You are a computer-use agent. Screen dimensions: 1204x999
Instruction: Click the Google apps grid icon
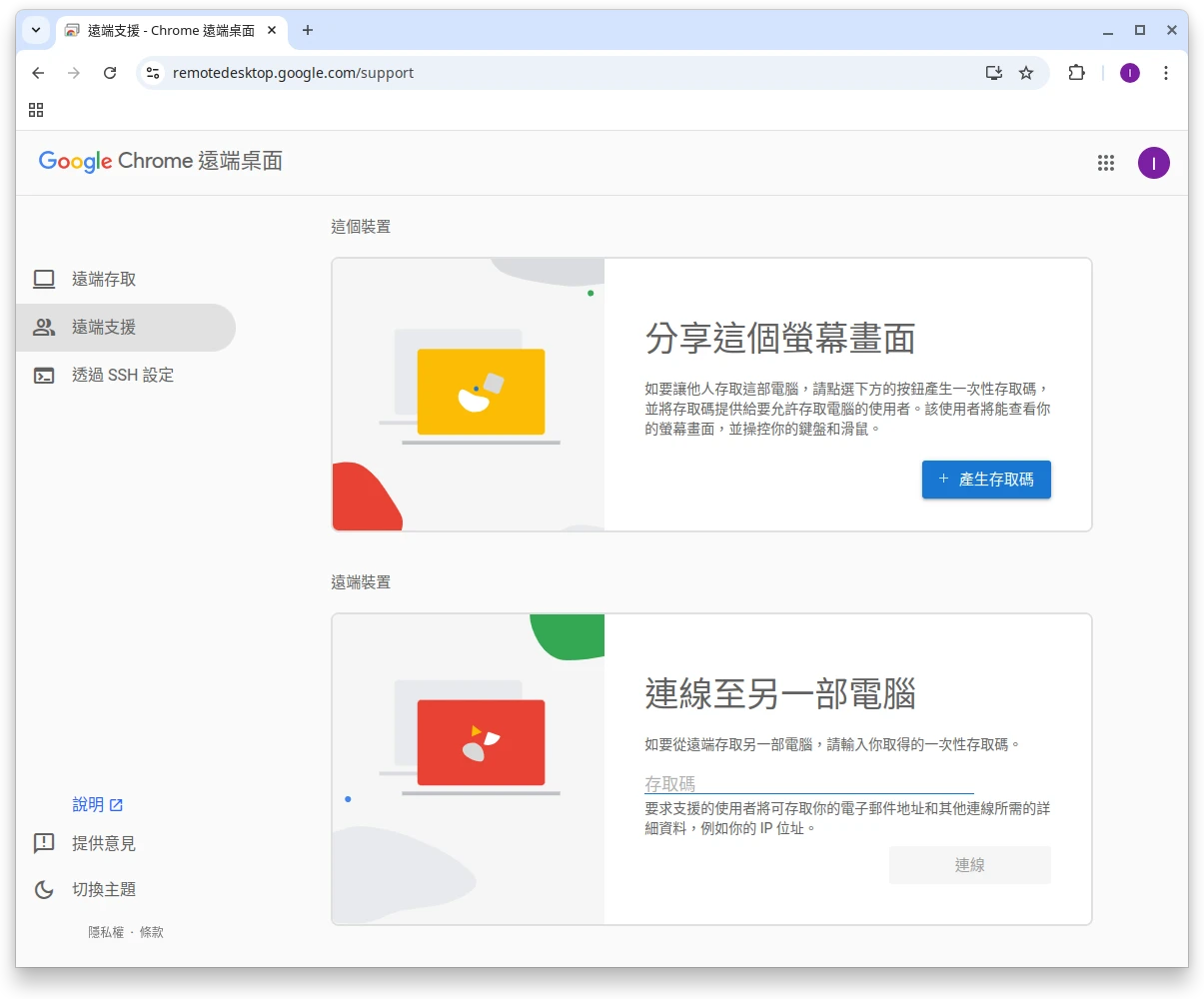click(x=1105, y=163)
